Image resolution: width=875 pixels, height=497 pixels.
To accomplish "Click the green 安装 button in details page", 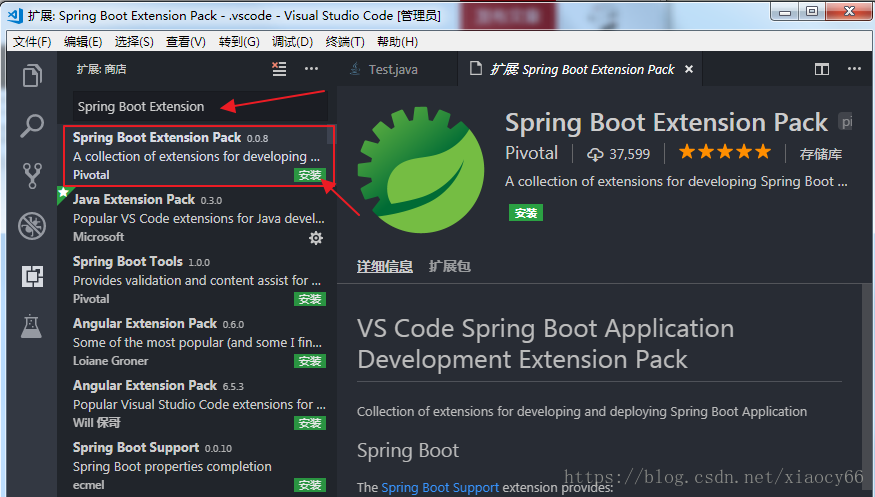I will pos(526,213).
